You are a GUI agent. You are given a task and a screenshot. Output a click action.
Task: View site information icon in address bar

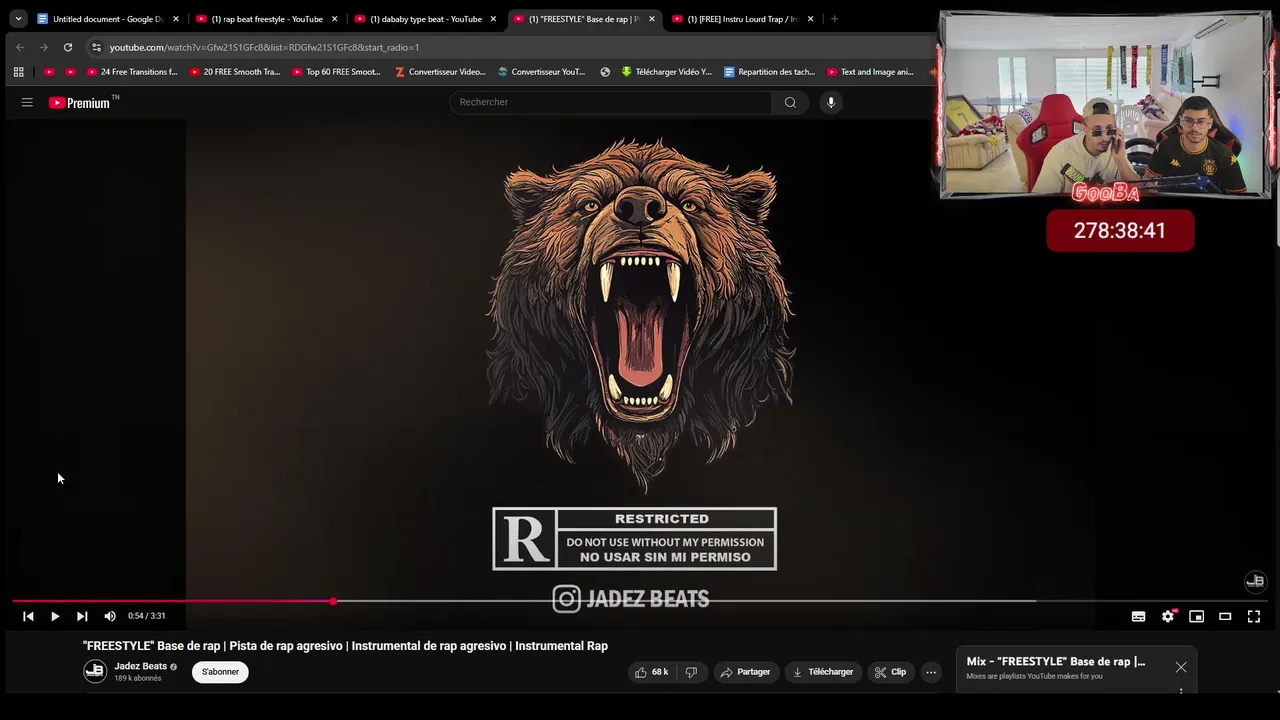(x=96, y=47)
